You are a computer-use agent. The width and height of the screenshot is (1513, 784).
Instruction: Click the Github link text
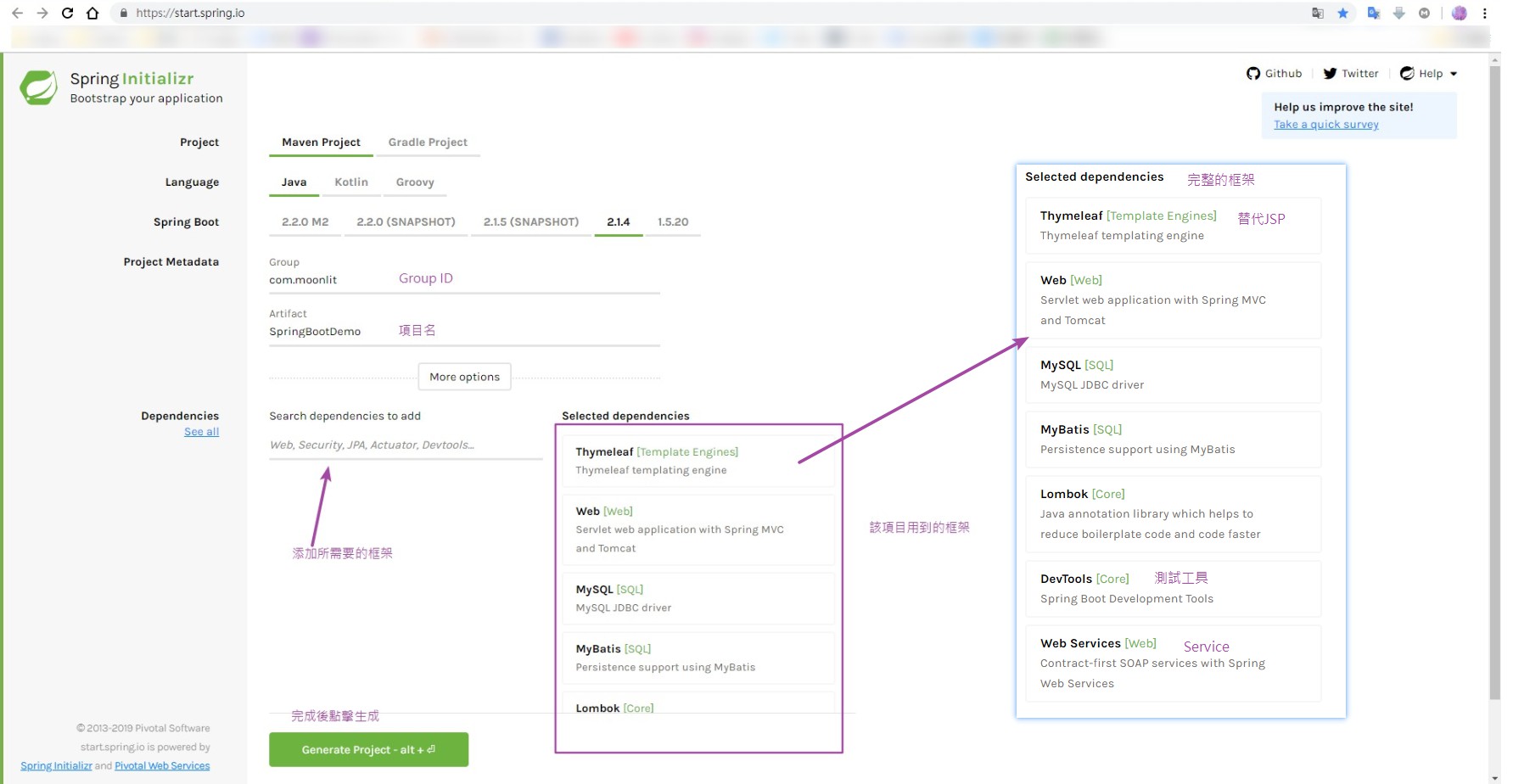point(1283,74)
